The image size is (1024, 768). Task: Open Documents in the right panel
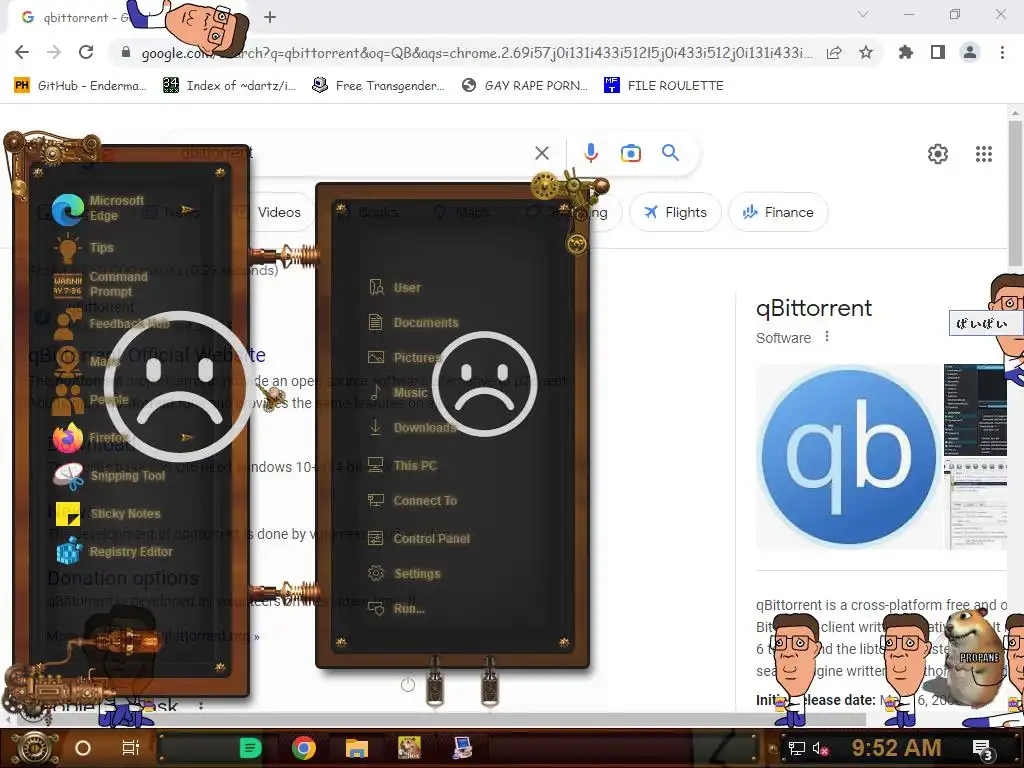pos(413,322)
